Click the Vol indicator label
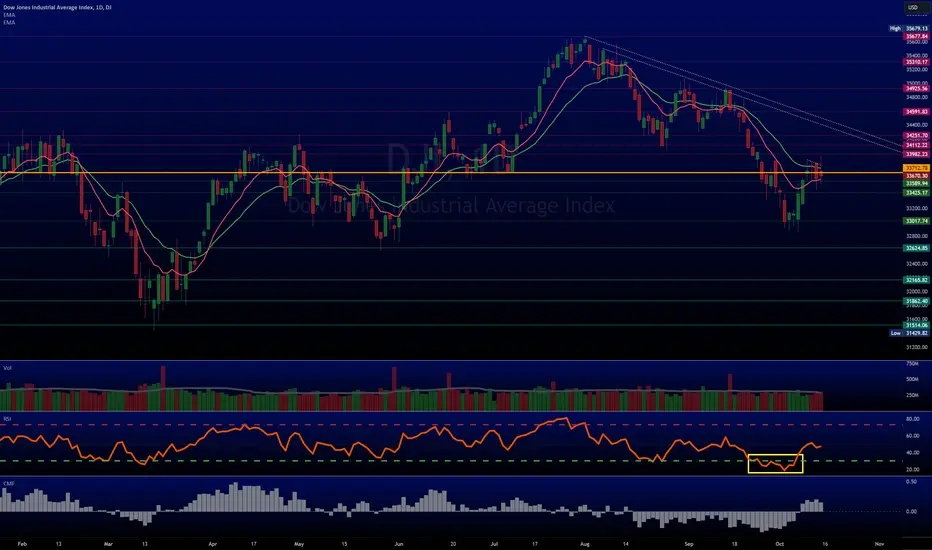Image resolution: width=932 pixels, height=550 pixels. coord(8,368)
